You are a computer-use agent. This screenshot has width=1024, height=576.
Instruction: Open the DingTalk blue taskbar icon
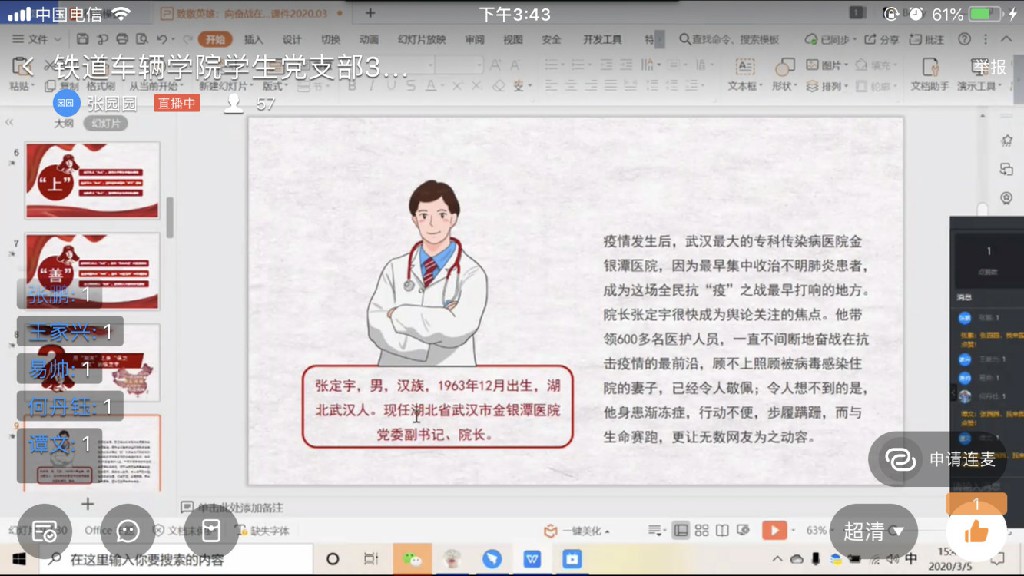click(x=492, y=559)
